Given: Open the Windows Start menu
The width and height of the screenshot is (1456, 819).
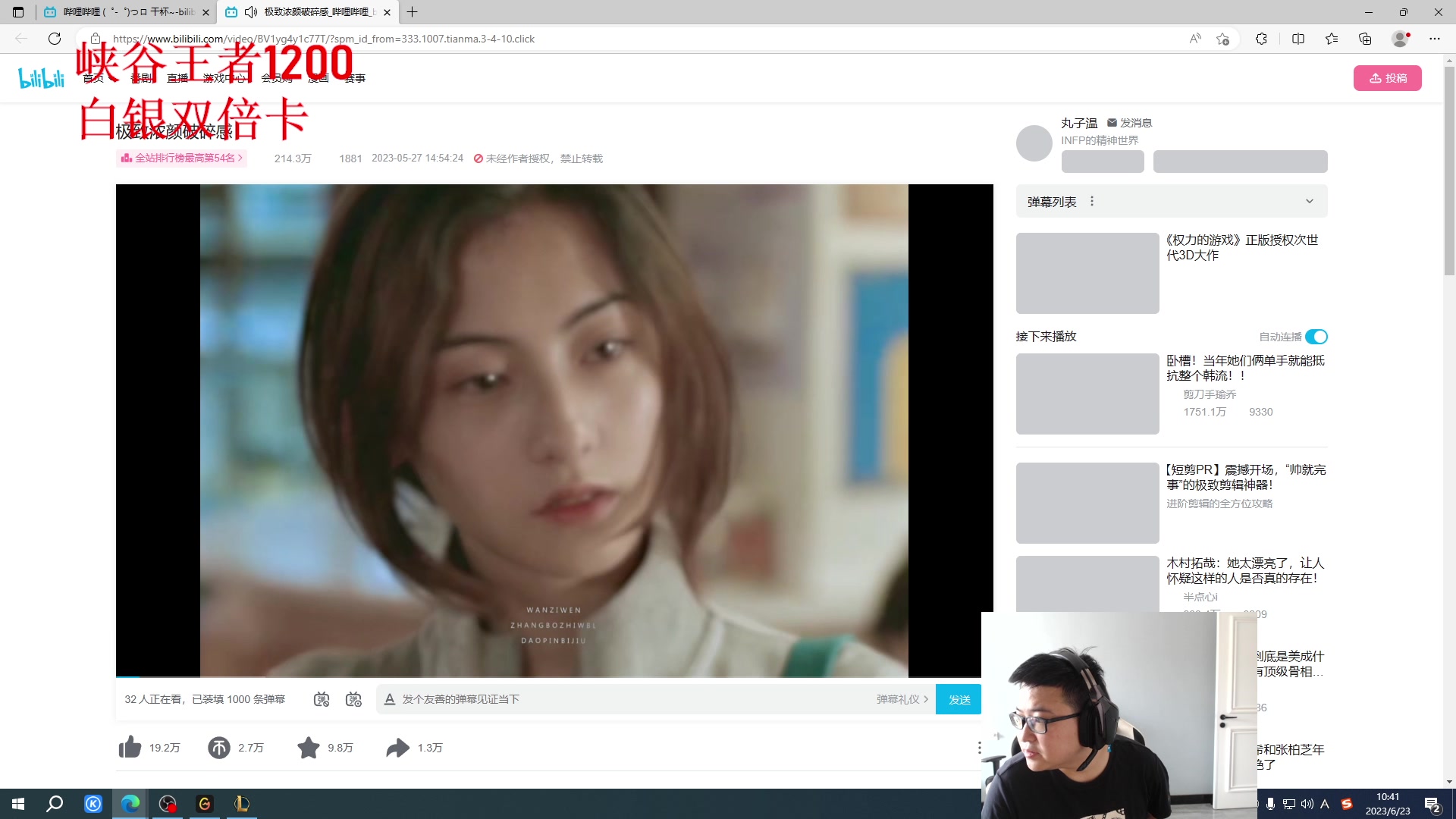Looking at the screenshot, I should [18, 804].
